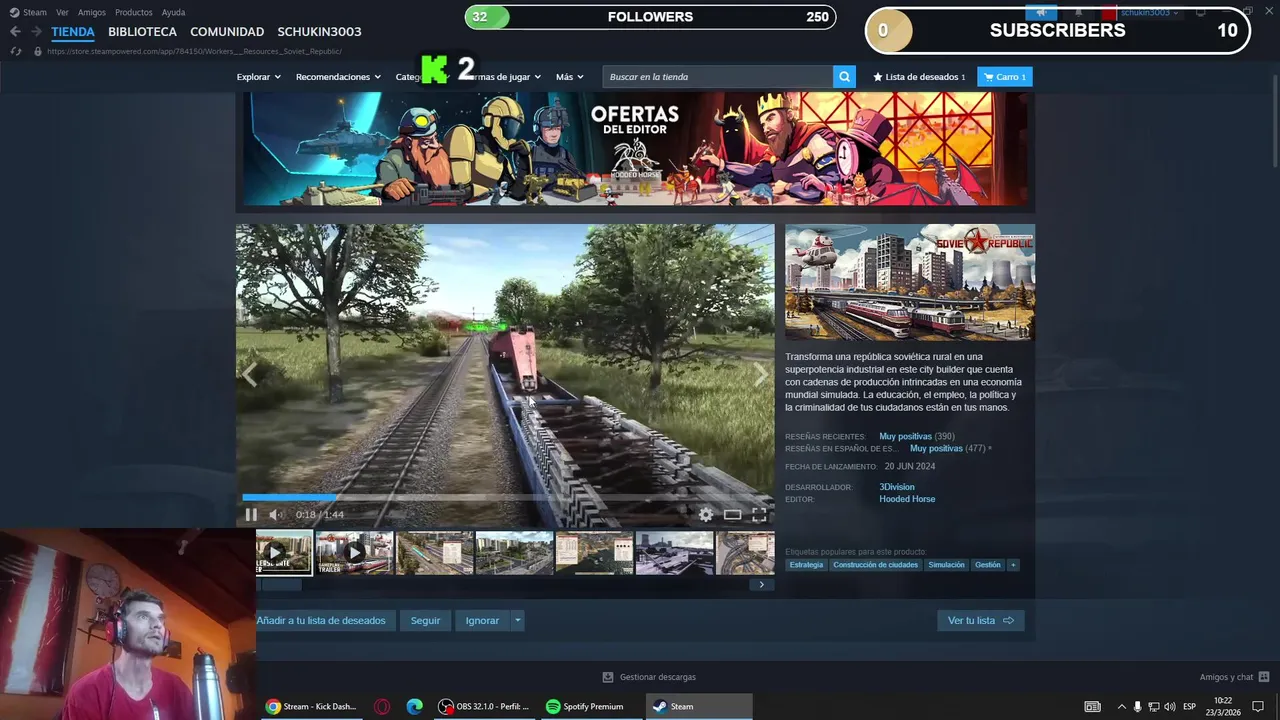The width and height of the screenshot is (1280, 720).
Task: Click Añadir a tu lista de deseados
Action: [x=326, y=620]
